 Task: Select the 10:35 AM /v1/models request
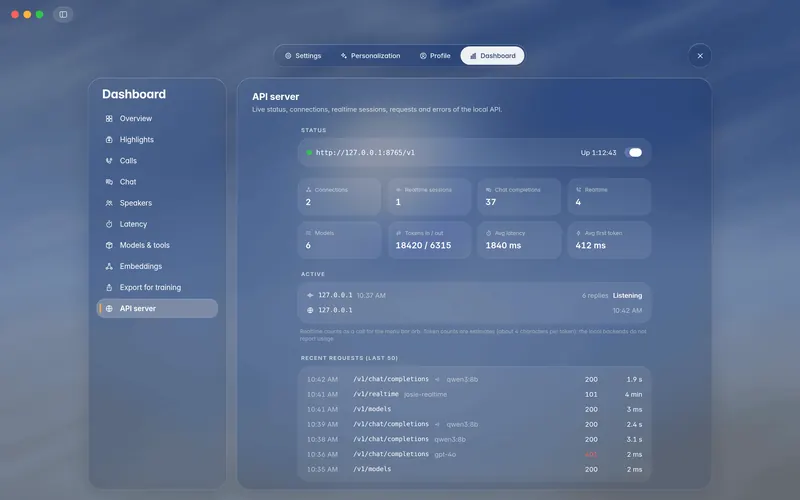(474, 469)
